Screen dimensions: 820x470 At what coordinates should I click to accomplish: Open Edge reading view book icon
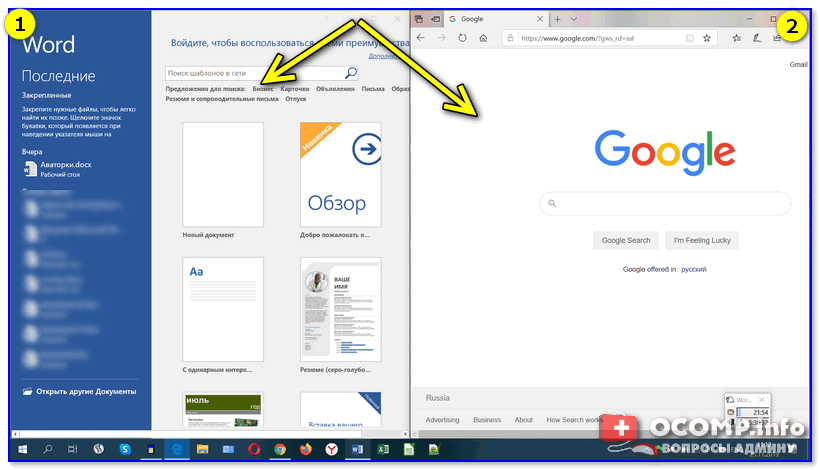[x=689, y=38]
